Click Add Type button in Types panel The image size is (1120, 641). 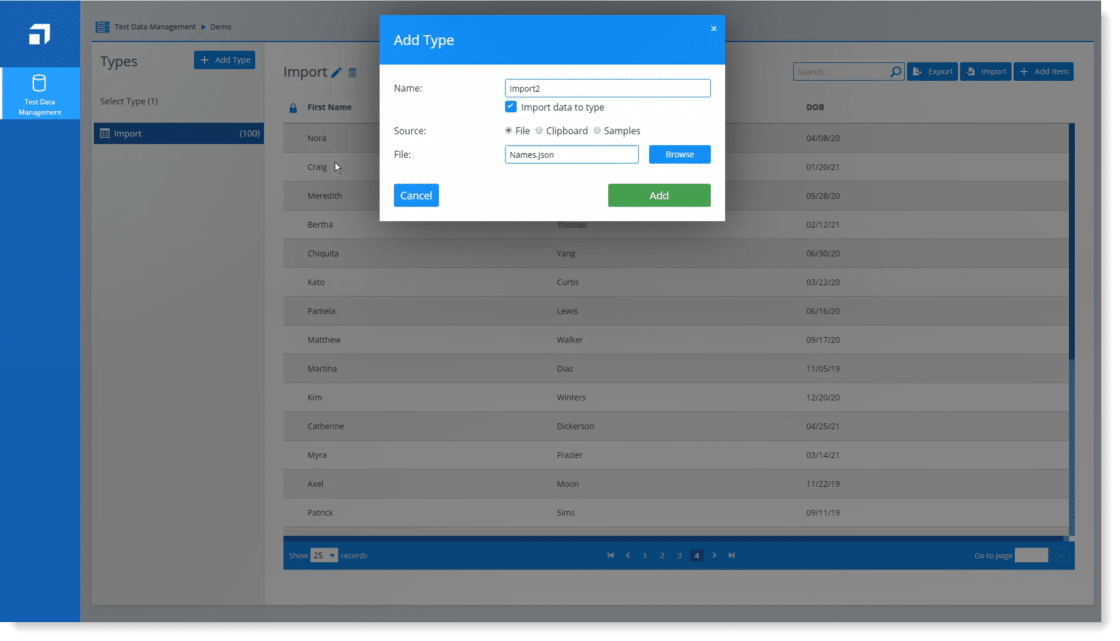[224, 60]
